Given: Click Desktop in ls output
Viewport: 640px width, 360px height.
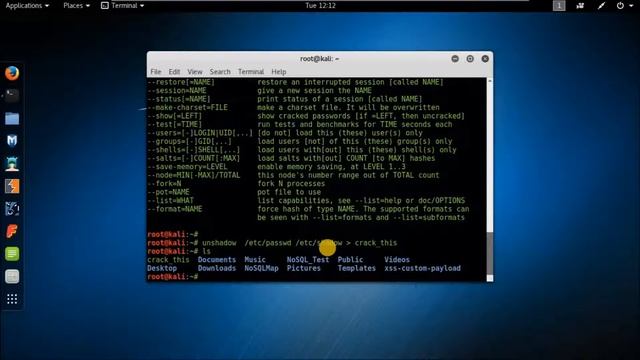Looking at the screenshot, I should click(162, 268).
